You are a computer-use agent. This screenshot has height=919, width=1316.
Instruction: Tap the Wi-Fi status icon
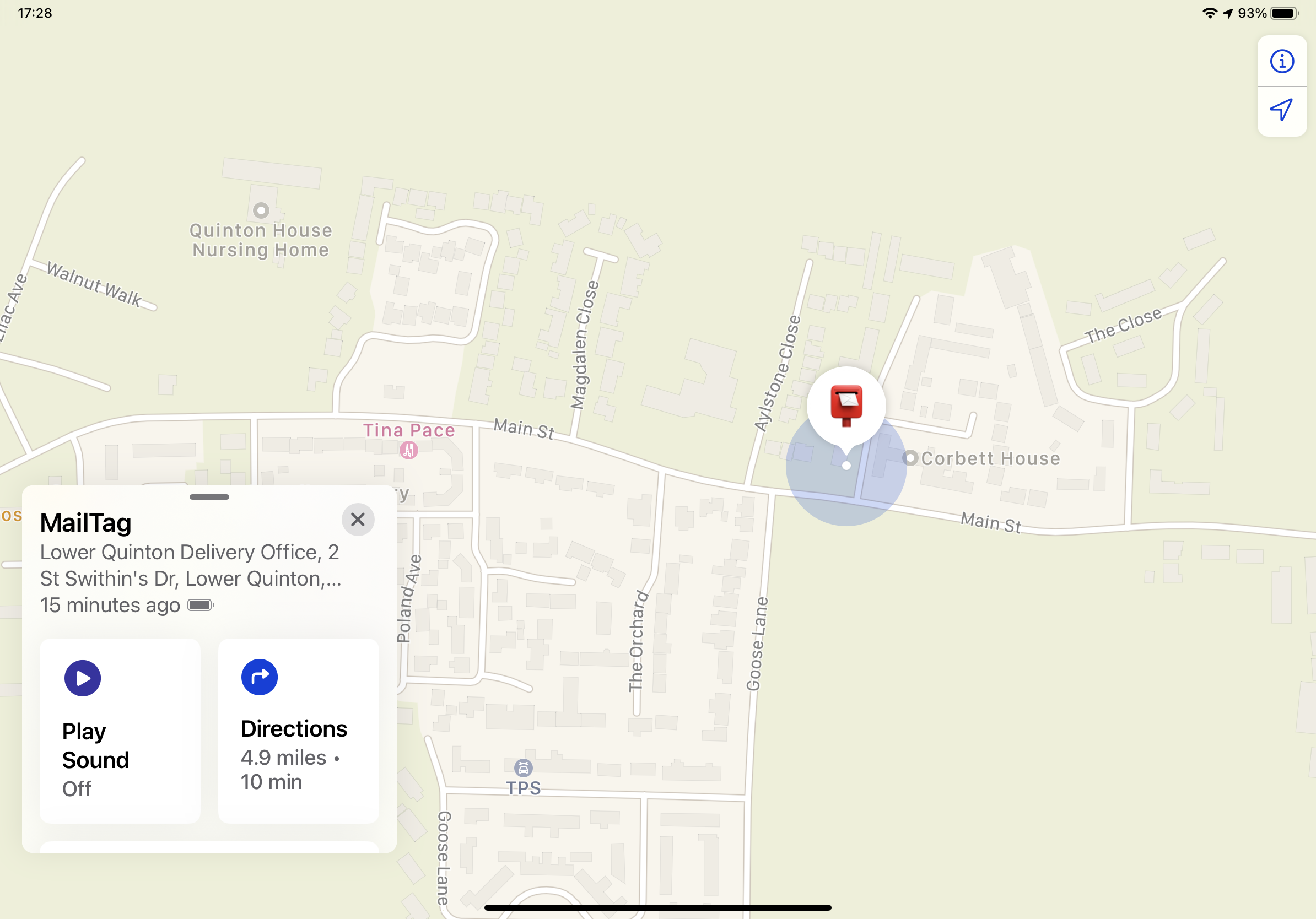coord(1210,13)
